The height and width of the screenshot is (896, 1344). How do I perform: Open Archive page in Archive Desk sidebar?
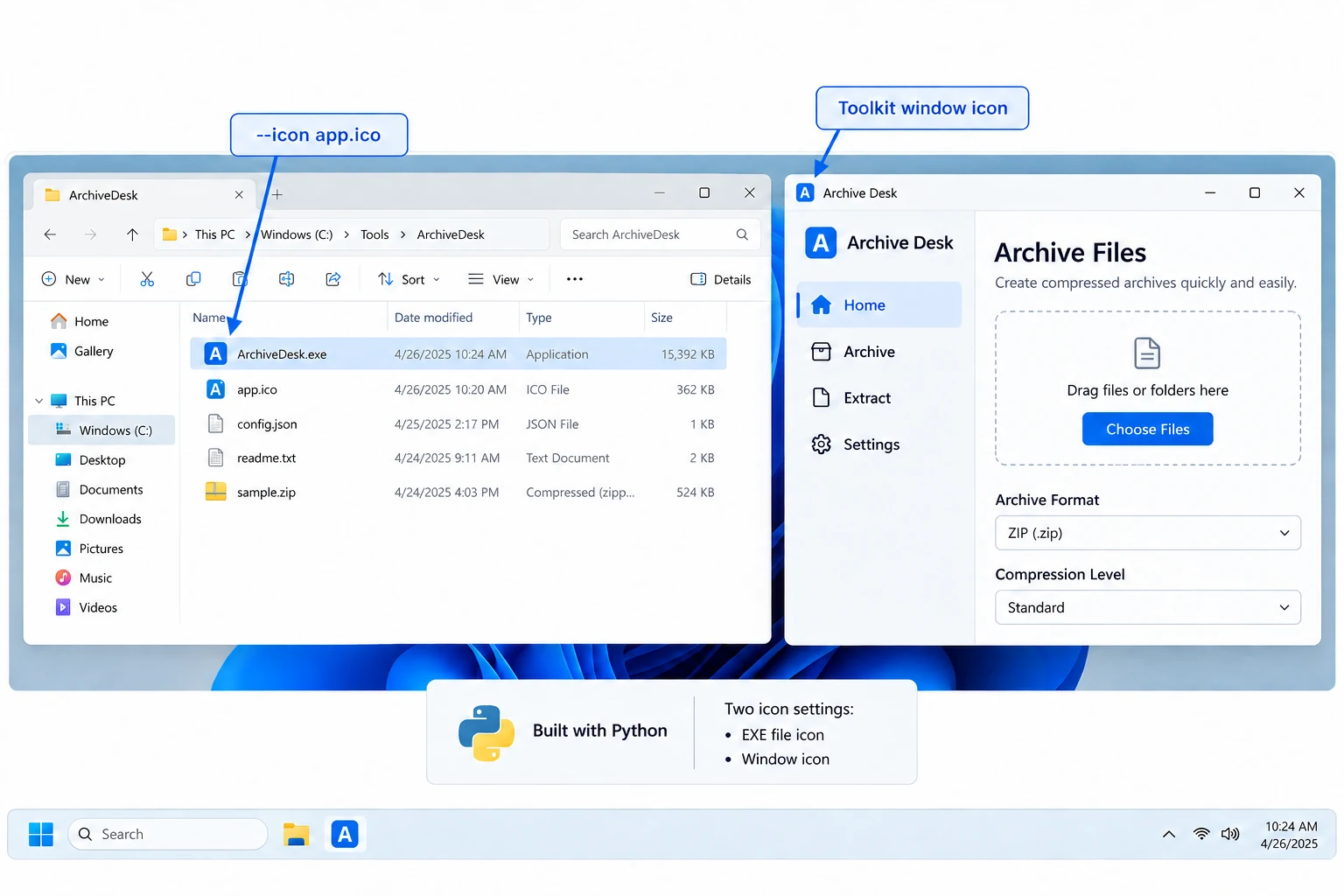[878, 352]
